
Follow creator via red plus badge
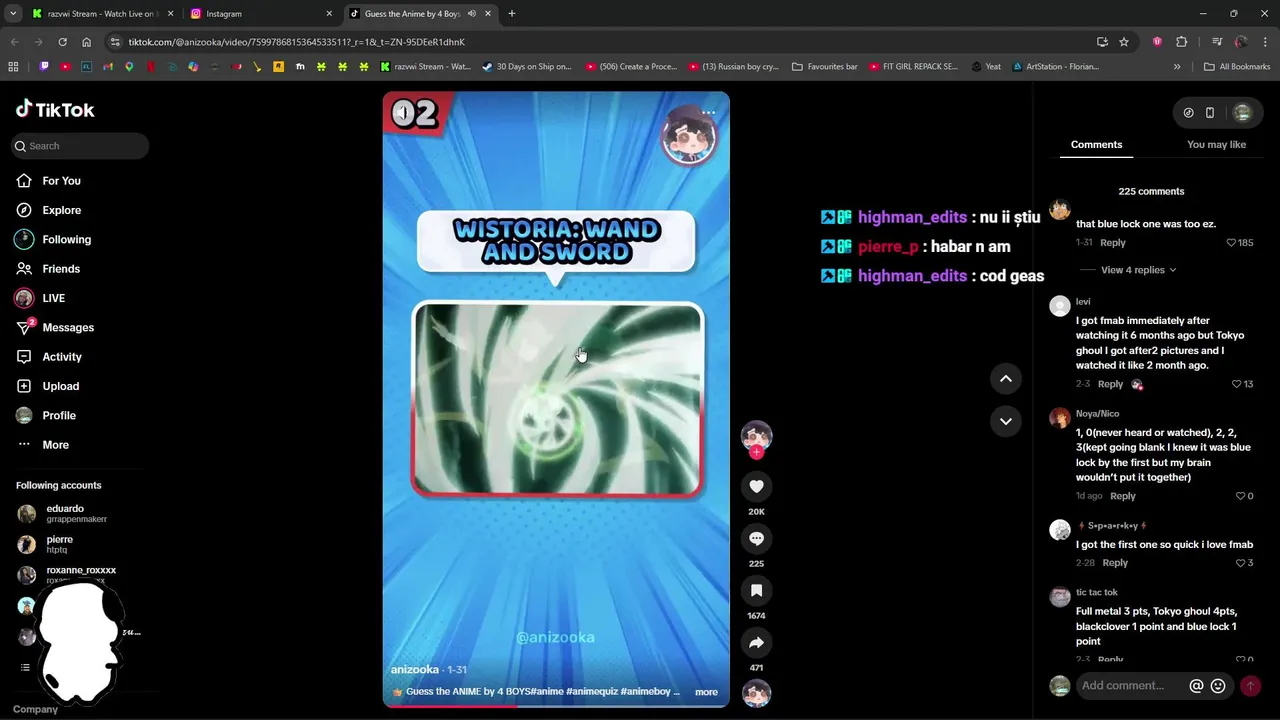coord(756,453)
